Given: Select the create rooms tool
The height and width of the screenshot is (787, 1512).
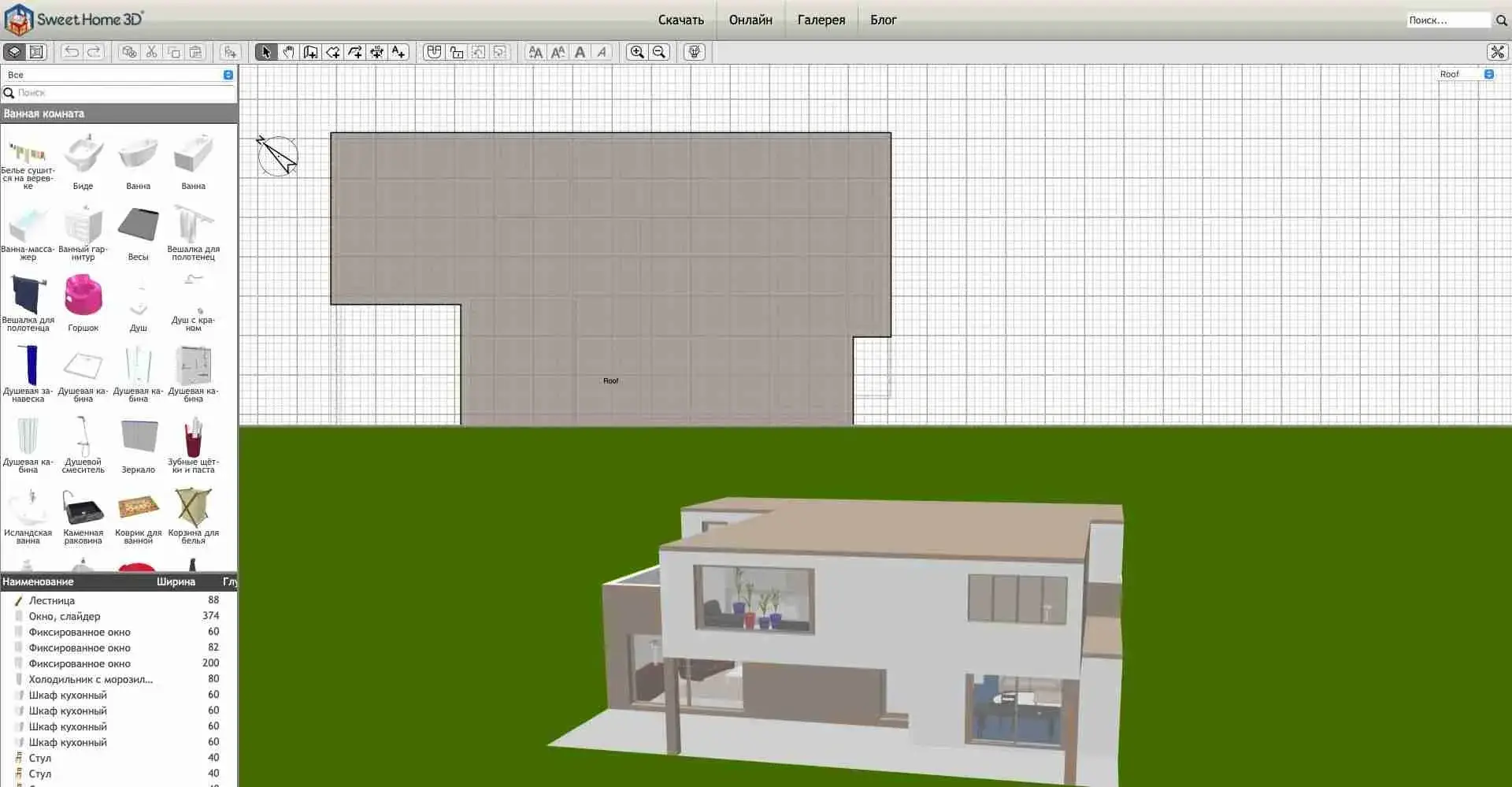Looking at the screenshot, I should 332,52.
